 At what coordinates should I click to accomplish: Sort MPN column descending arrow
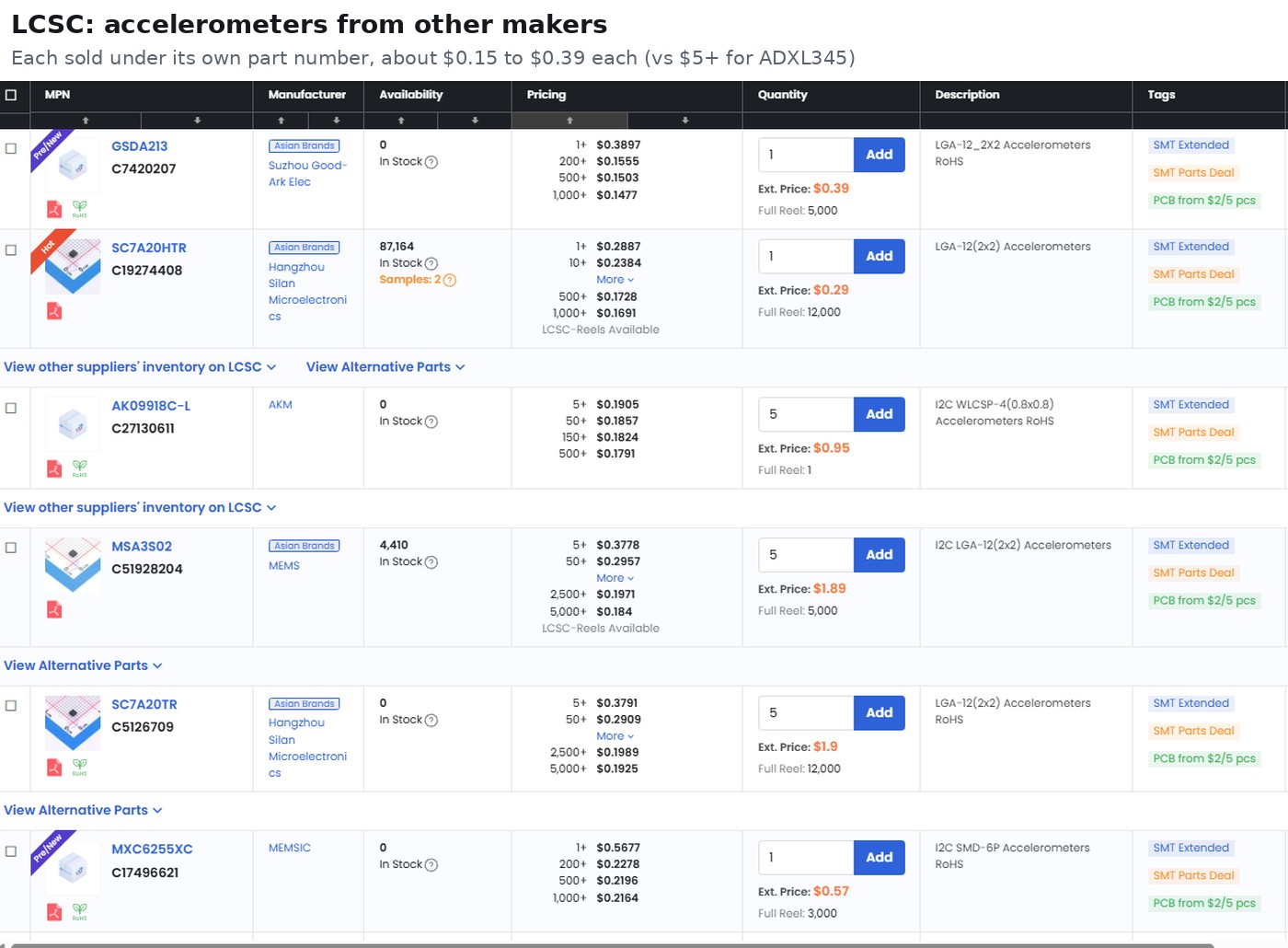point(197,121)
